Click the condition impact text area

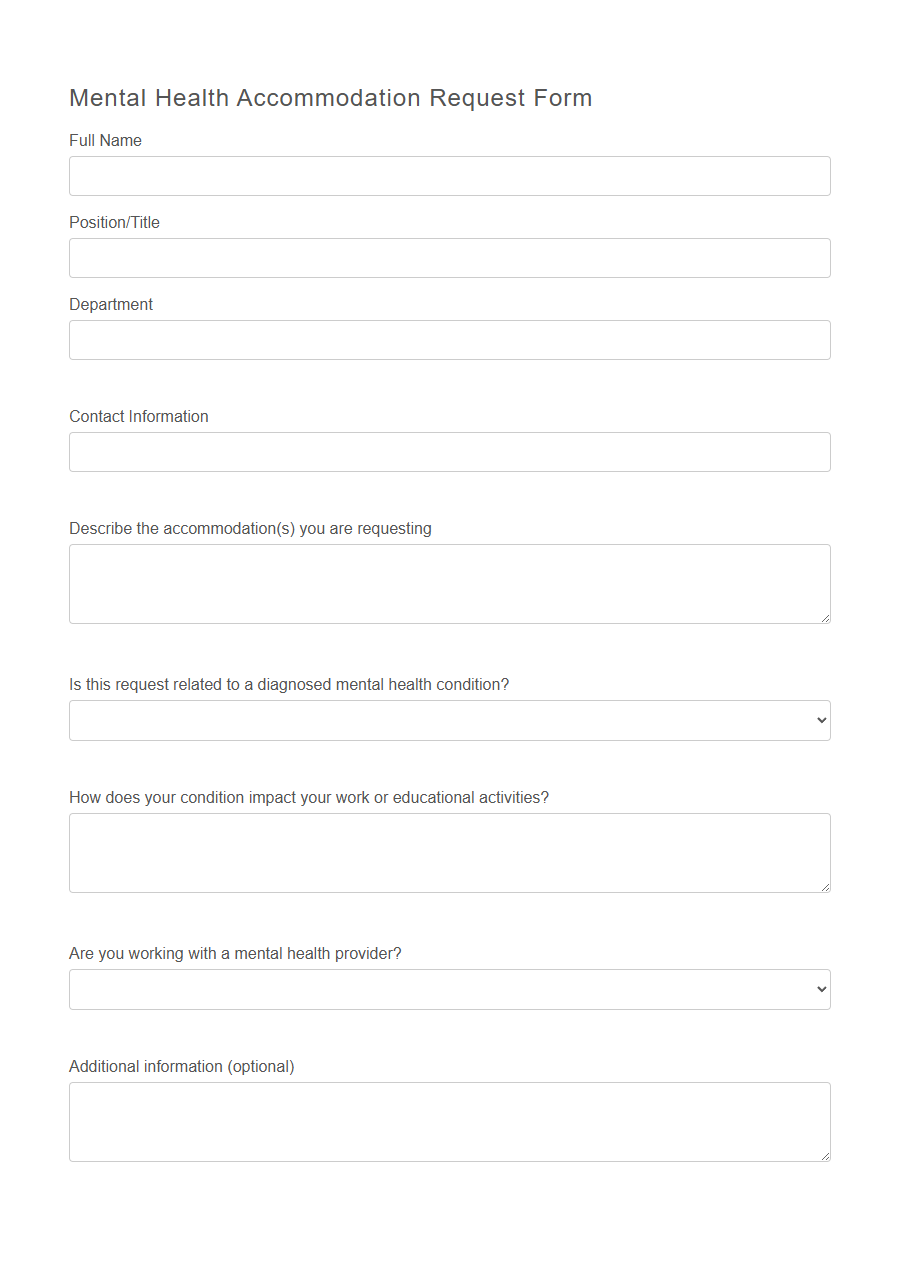tap(449, 851)
